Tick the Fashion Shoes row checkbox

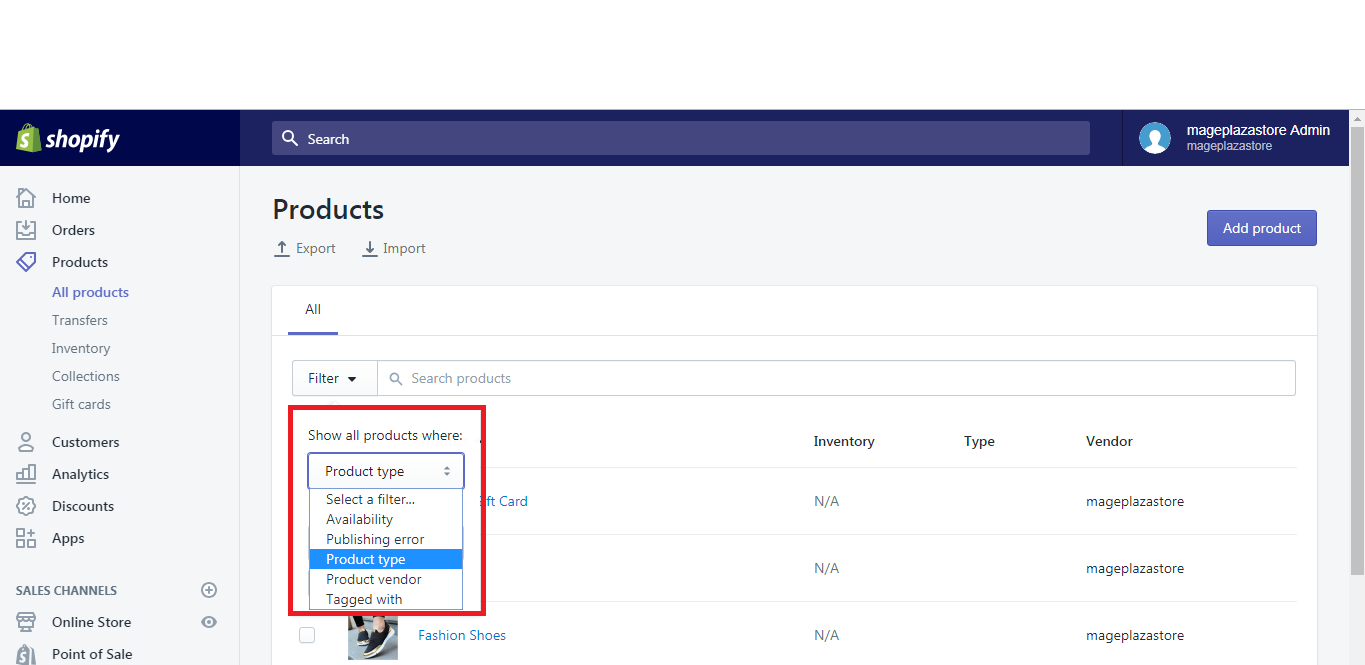tap(307, 635)
